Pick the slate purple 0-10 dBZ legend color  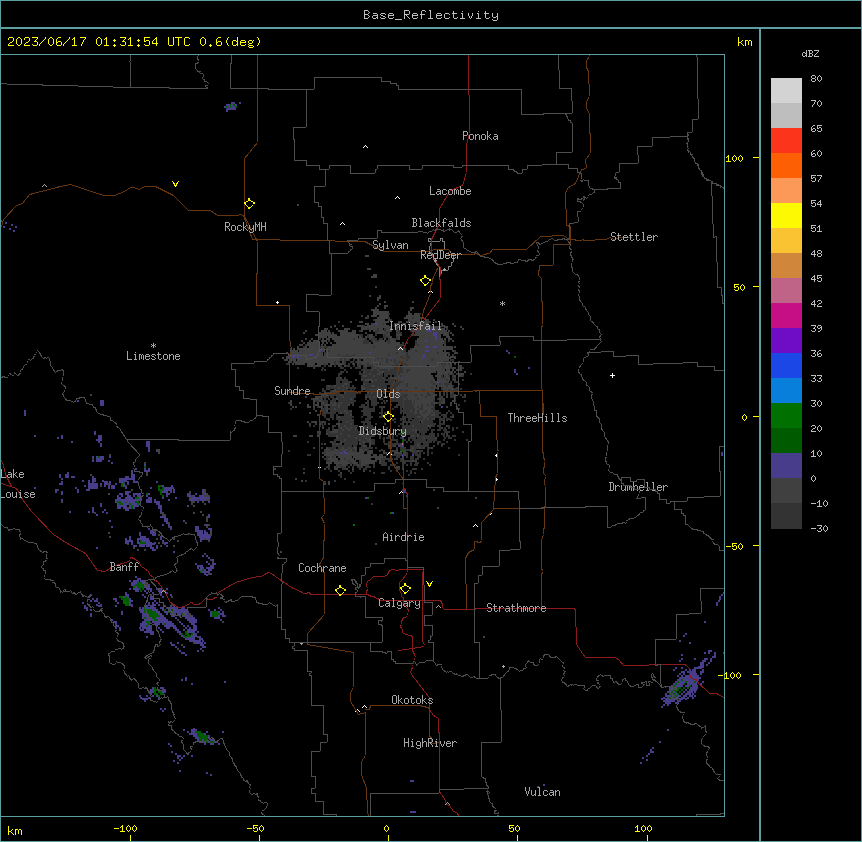(786, 466)
